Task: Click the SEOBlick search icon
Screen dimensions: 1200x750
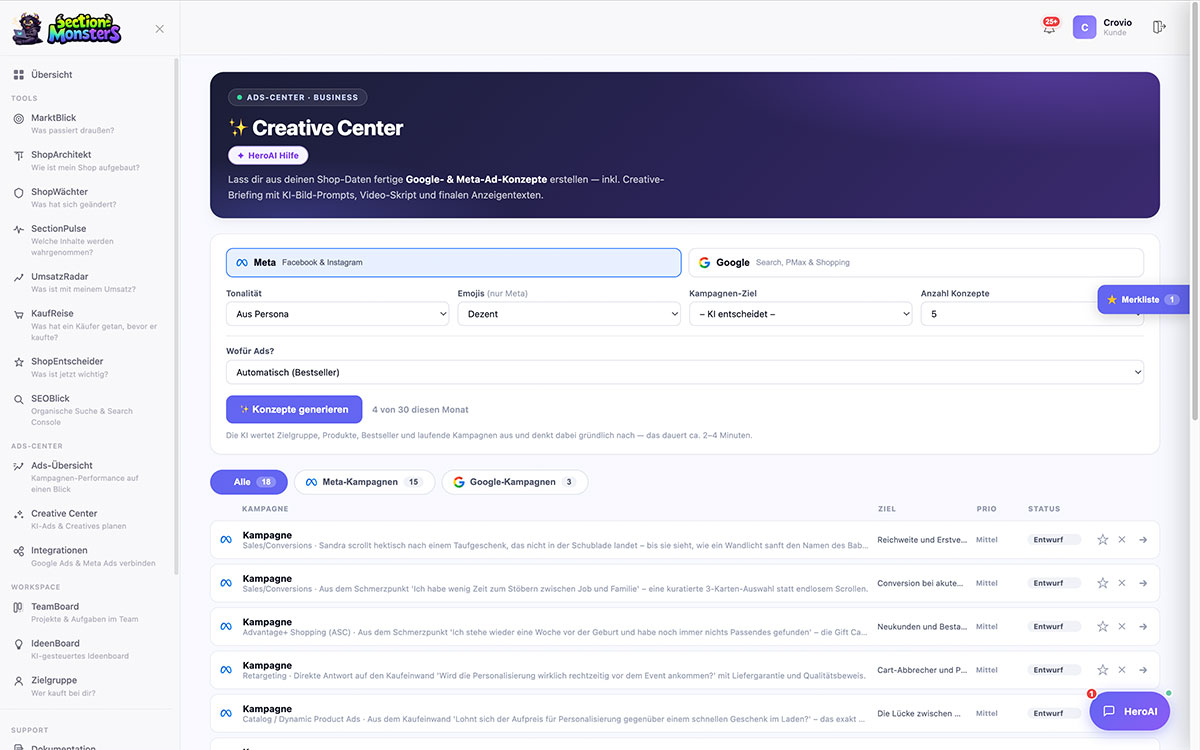Action: pos(19,399)
